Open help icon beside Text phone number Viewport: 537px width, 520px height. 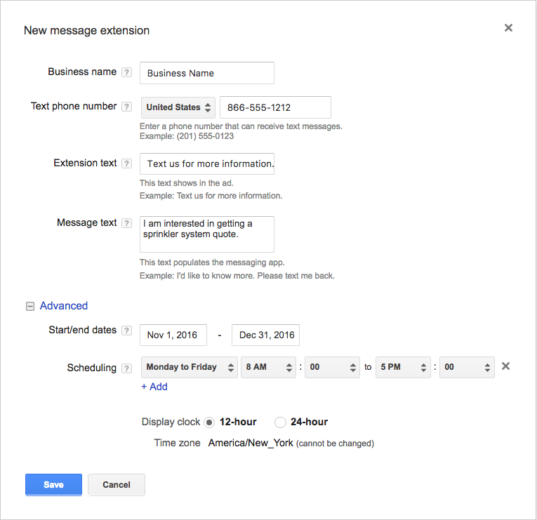(x=127, y=107)
